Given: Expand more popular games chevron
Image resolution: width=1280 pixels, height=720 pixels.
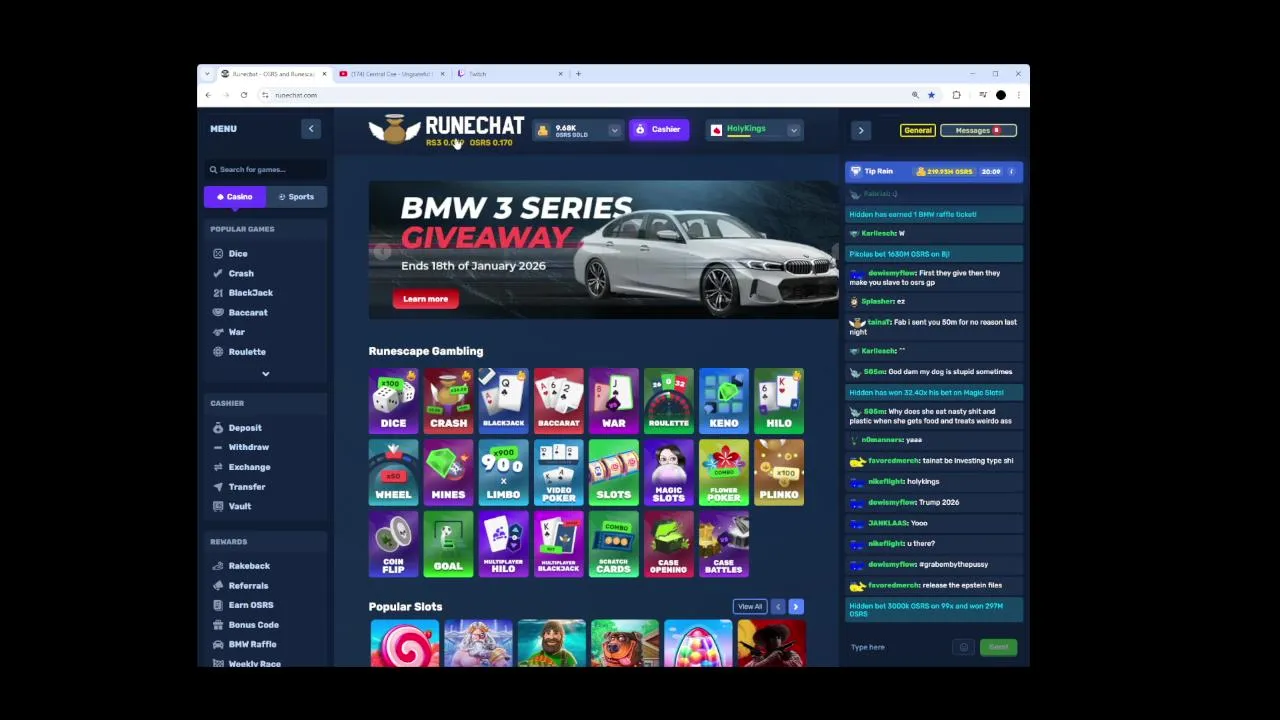Looking at the screenshot, I should tap(265, 373).
